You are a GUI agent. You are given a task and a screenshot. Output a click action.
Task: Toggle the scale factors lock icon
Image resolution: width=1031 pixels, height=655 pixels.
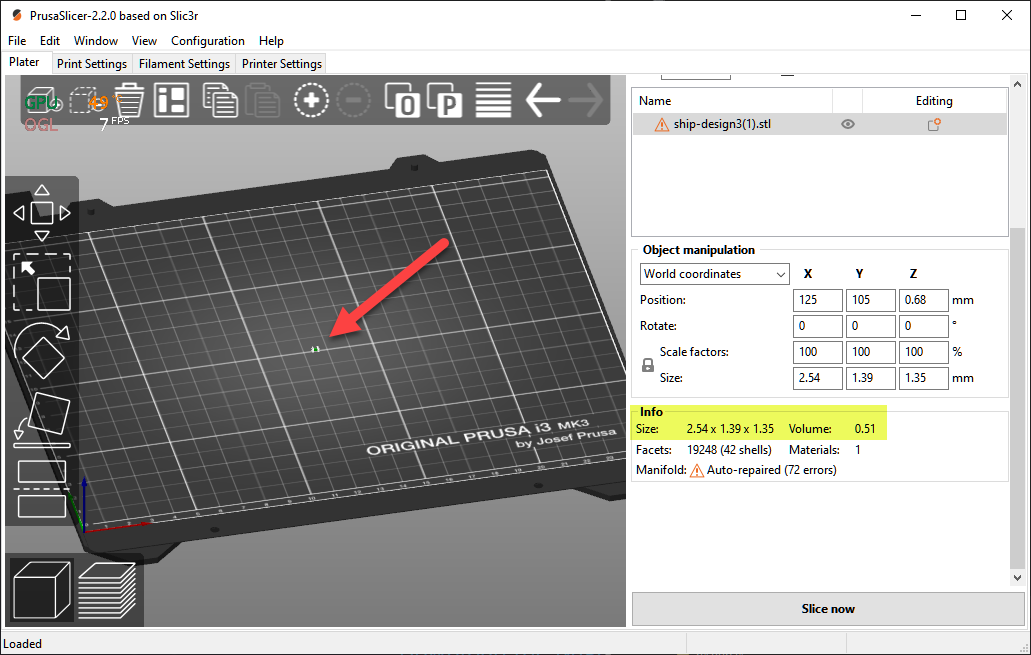648,365
